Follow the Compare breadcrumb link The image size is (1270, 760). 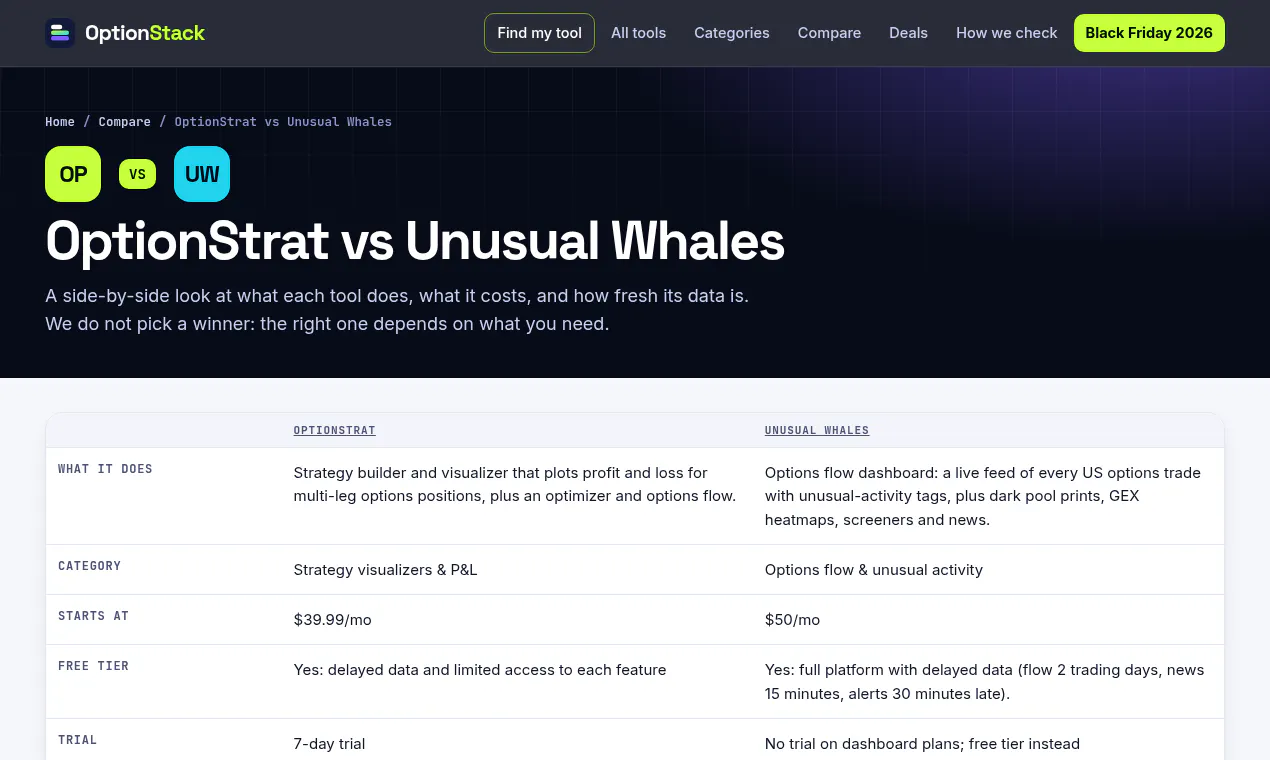[x=125, y=122]
